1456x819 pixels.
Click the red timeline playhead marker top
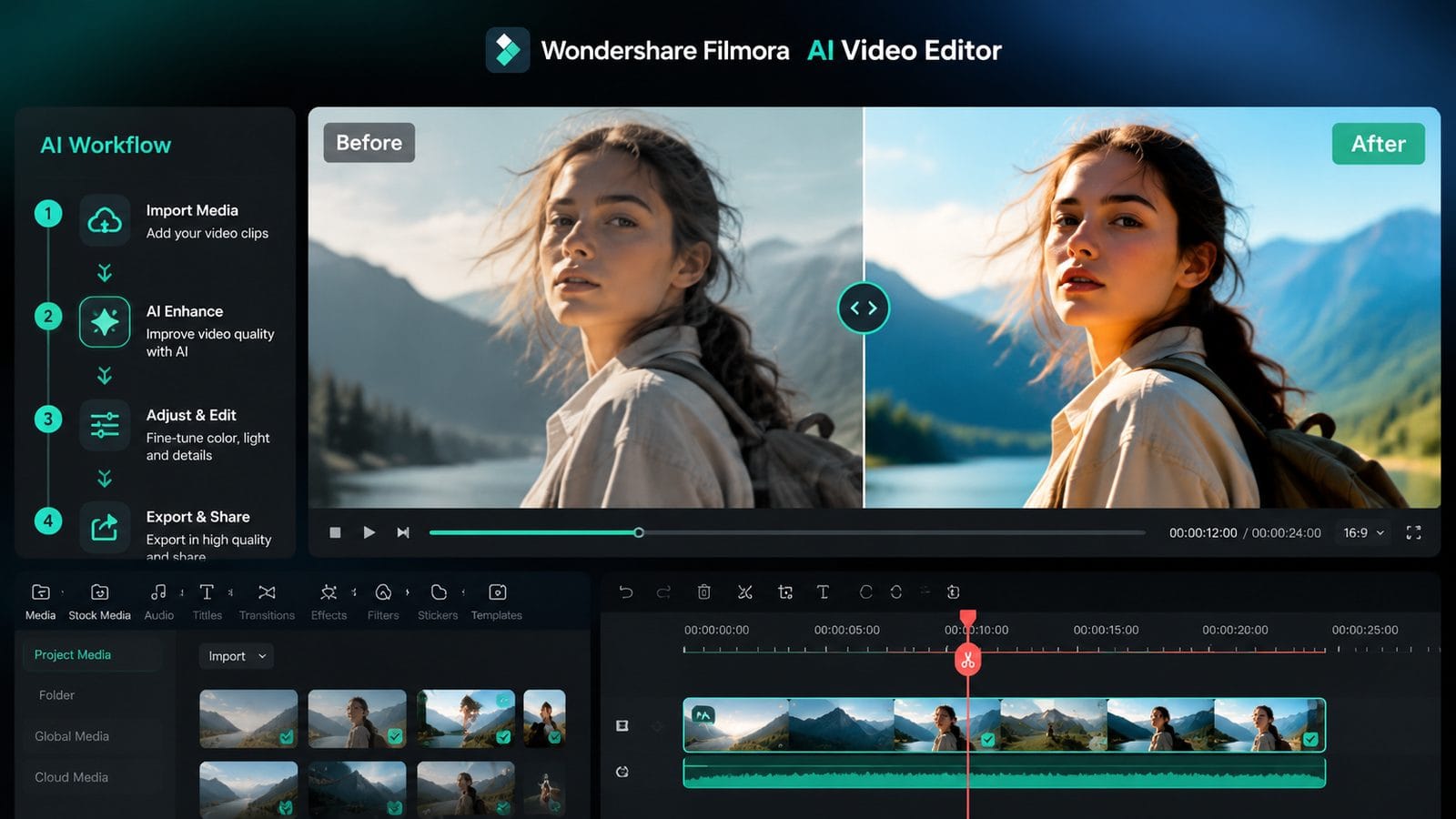pyautogui.click(x=968, y=618)
